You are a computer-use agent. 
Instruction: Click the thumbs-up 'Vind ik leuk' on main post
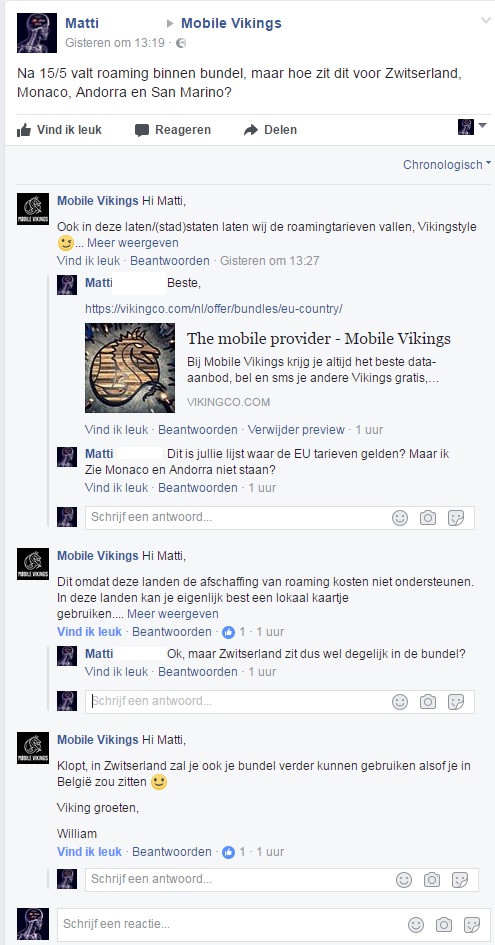click(59, 130)
